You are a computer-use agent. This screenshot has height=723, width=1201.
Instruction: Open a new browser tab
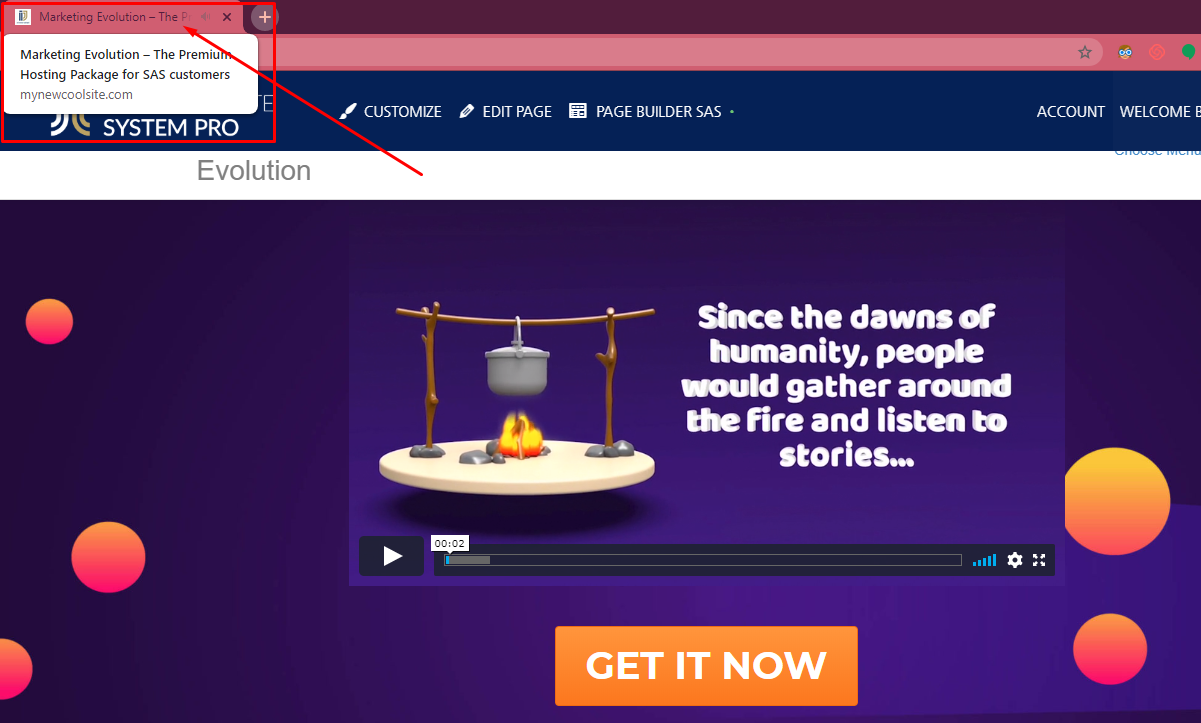tap(264, 17)
